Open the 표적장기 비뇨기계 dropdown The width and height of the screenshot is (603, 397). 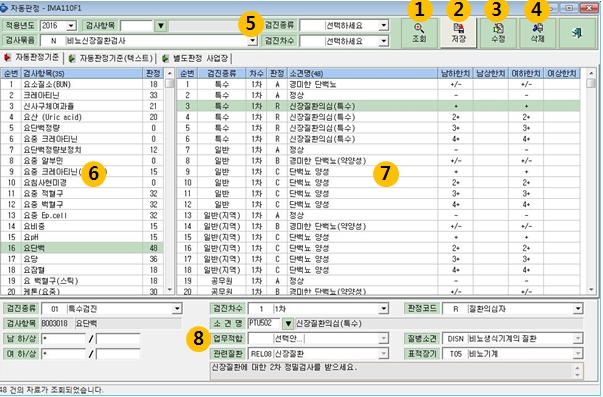(578, 354)
